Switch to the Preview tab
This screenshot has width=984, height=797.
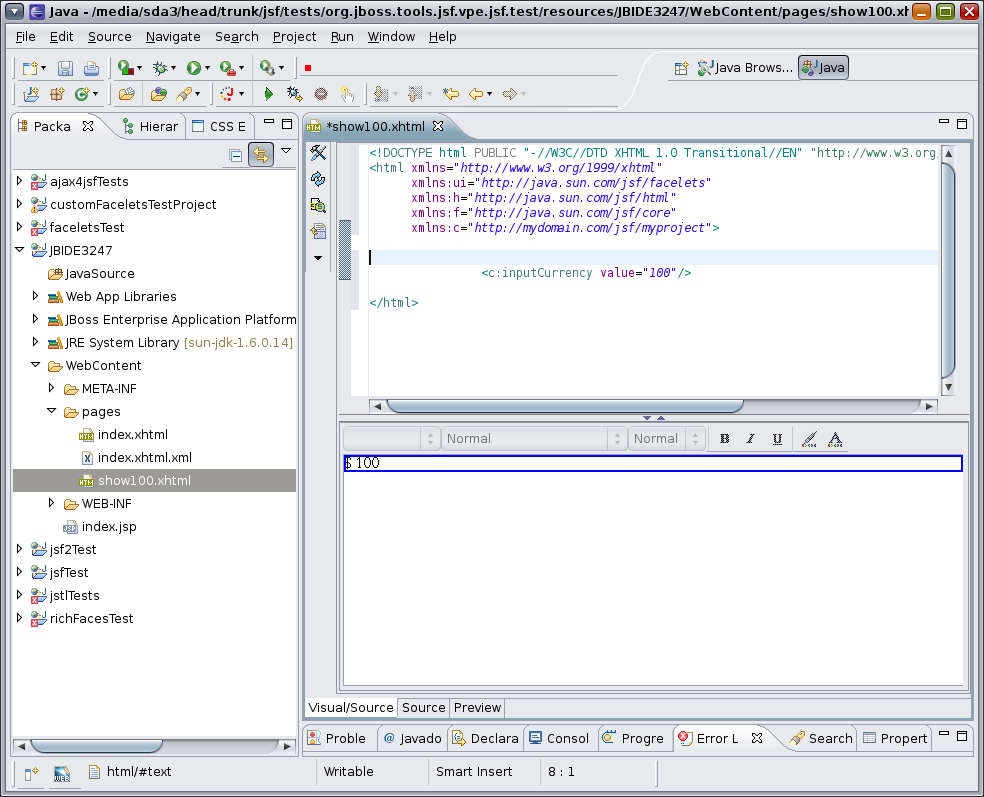coord(477,707)
